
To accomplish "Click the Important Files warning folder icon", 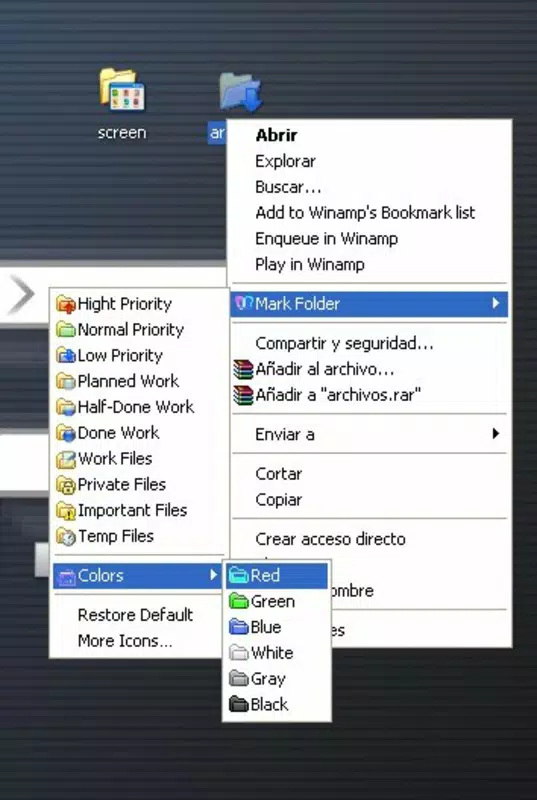I will point(66,510).
